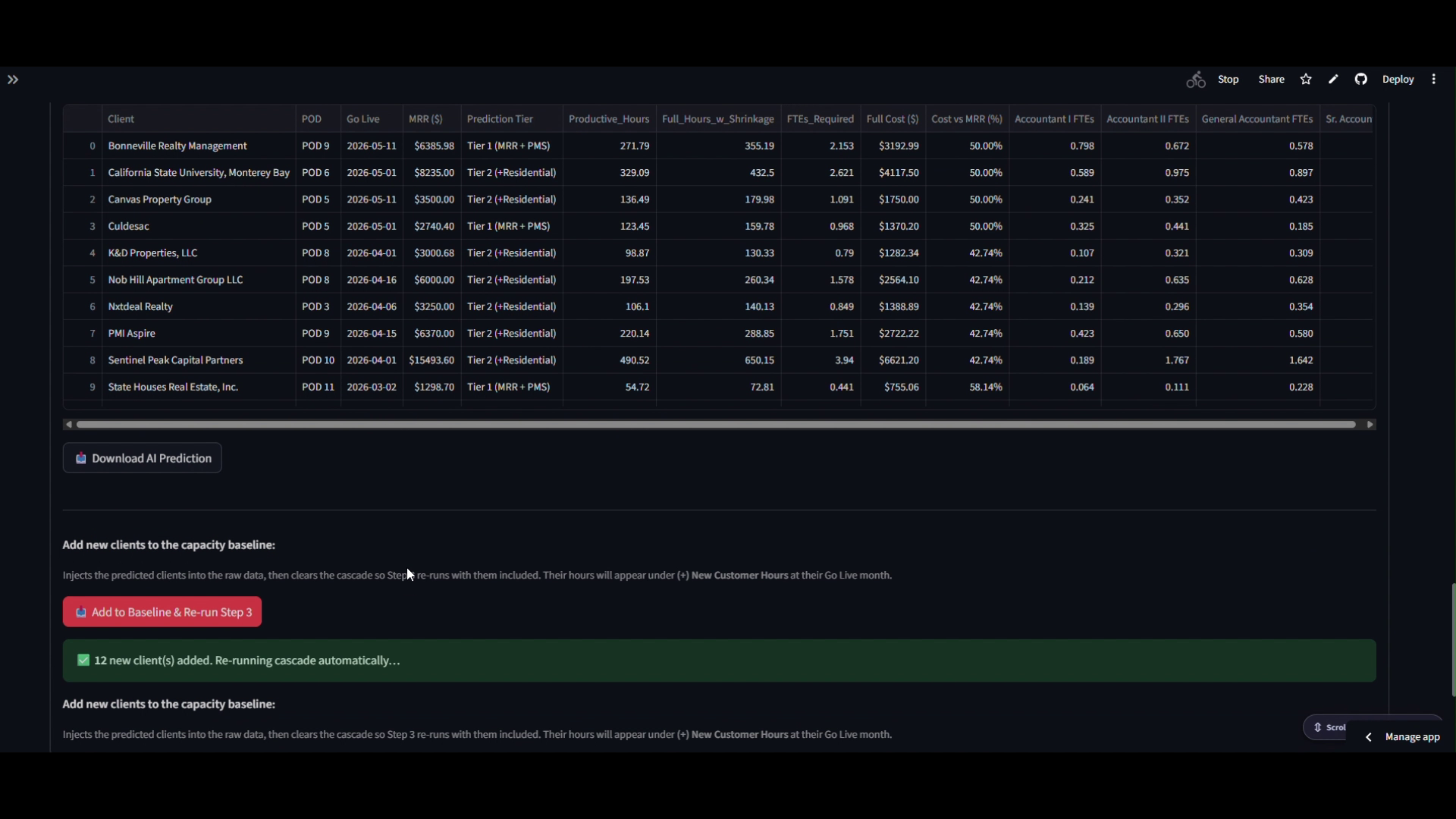The image size is (1456, 819).
Task: Open the three-dot main menu
Action: pos(1434,80)
